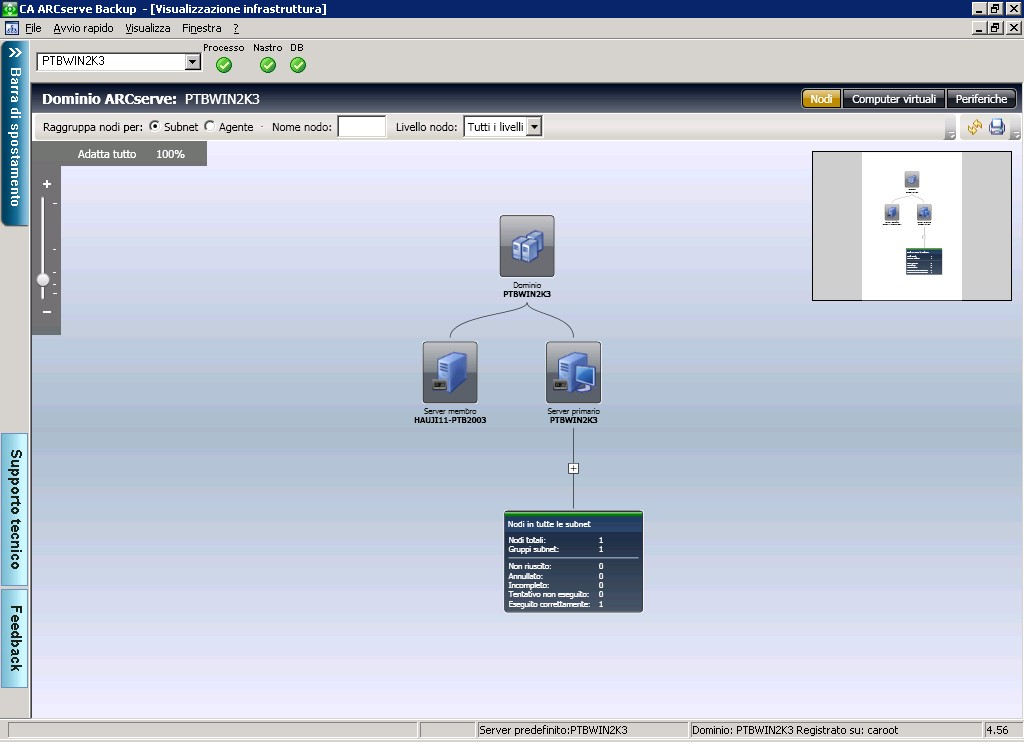This screenshot has height=742, width=1024.
Task: Click the print icon in toolbar
Action: (x=996, y=127)
